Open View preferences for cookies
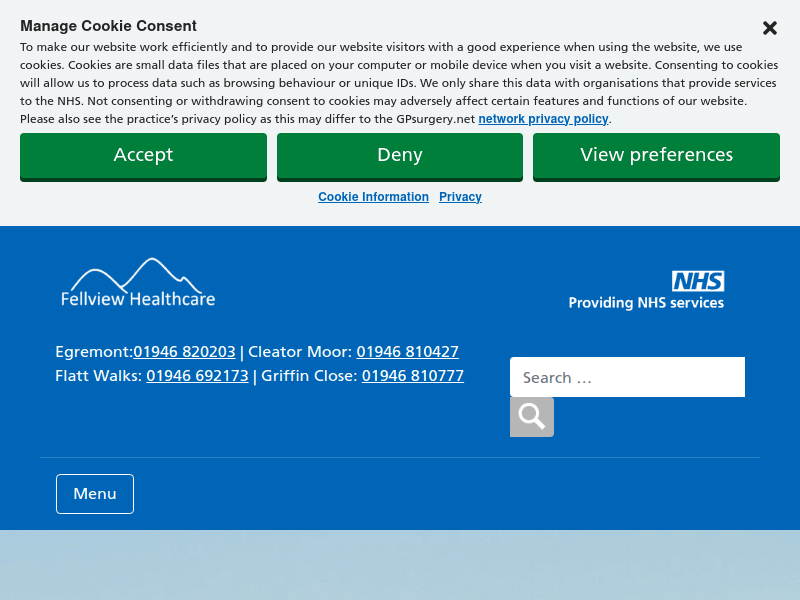Screen dimensions: 800x600 656,156
